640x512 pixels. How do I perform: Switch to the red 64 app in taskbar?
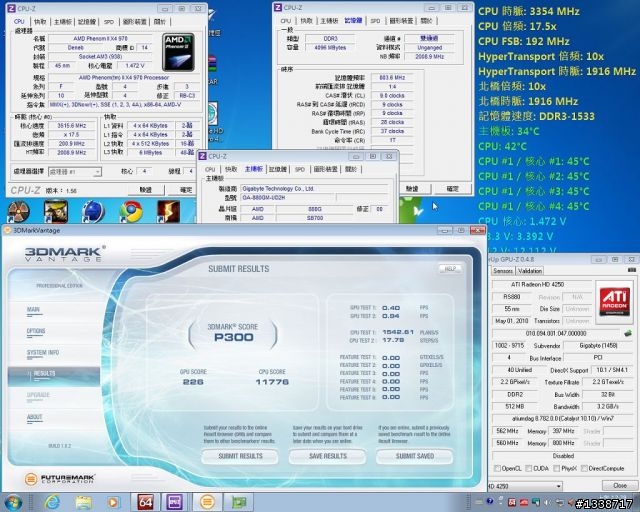pyautogui.click(x=145, y=502)
